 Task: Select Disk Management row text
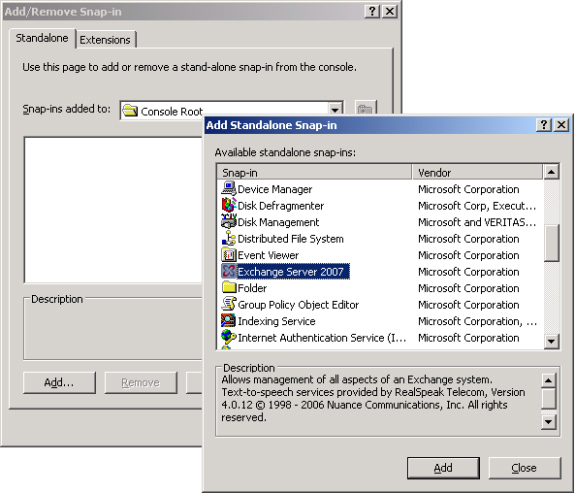278,222
